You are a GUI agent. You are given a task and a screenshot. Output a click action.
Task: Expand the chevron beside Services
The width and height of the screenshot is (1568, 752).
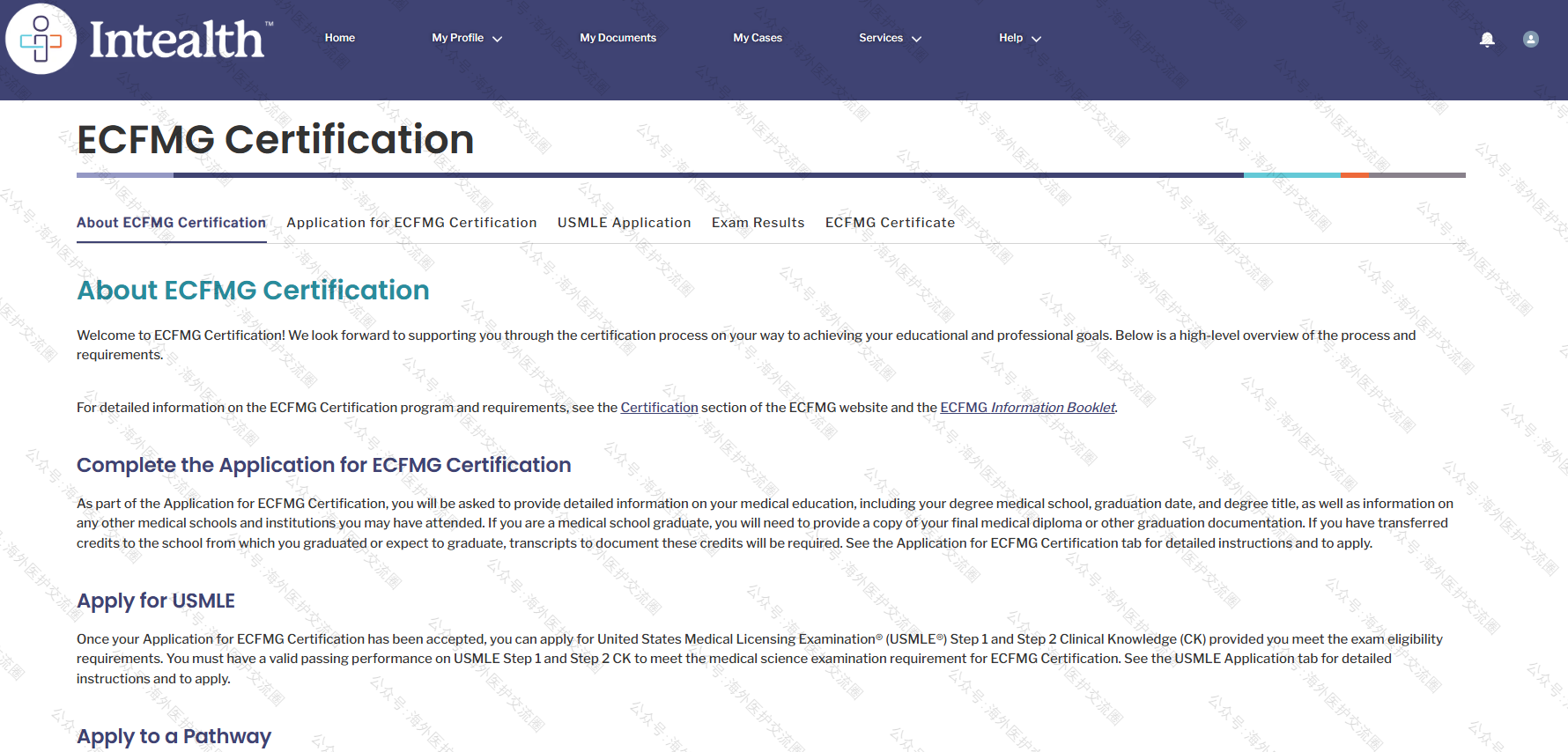pyautogui.click(x=917, y=39)
